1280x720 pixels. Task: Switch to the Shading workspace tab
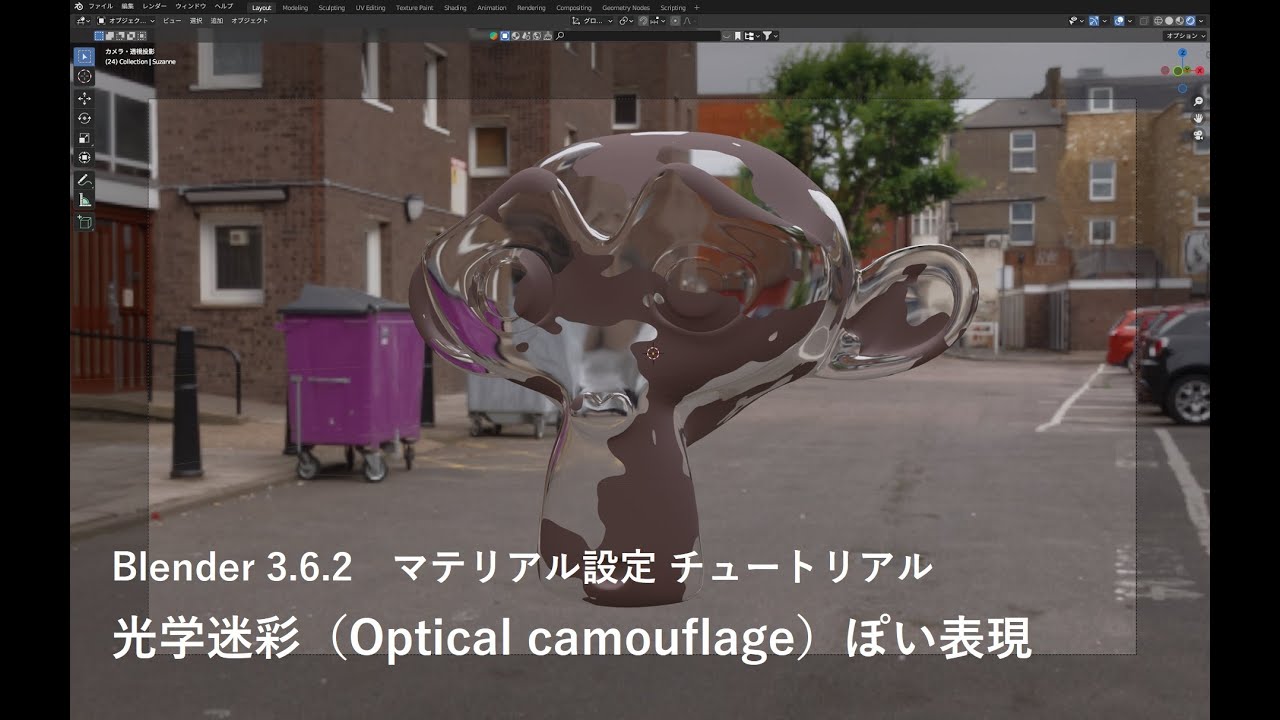455,8
